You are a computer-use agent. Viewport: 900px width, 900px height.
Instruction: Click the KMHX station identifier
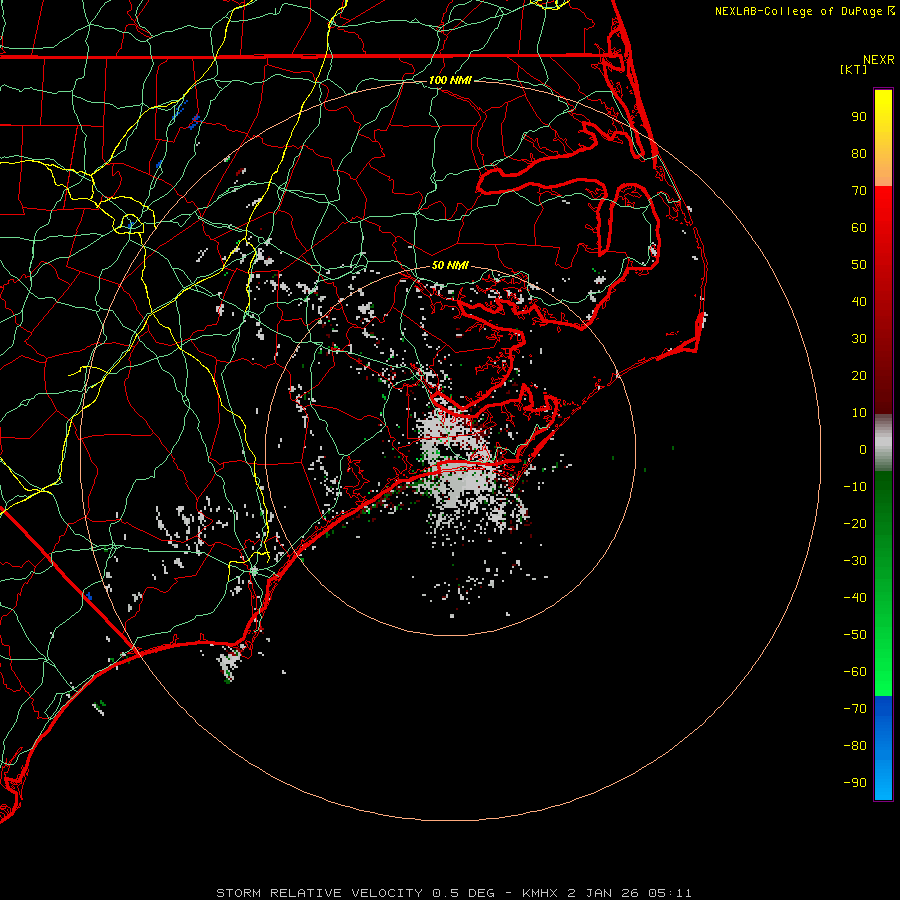point(540,893)
